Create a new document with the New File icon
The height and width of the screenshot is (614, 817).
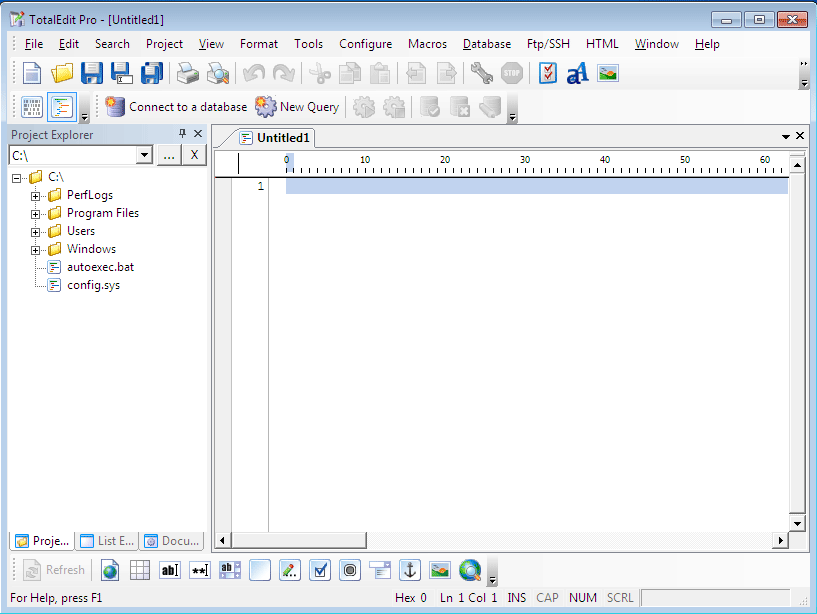[32, 73]
